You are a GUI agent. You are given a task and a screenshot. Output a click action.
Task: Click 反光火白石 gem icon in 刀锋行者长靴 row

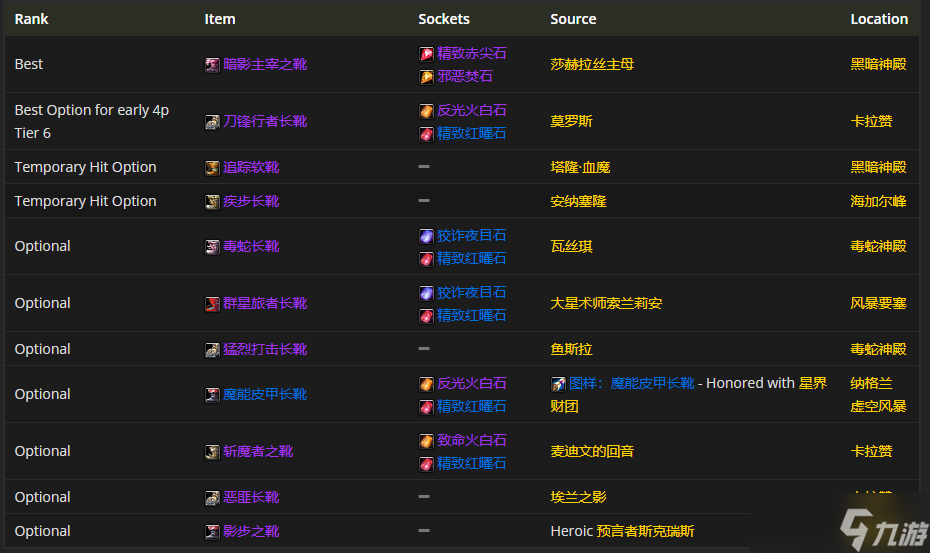coord(426,111)
